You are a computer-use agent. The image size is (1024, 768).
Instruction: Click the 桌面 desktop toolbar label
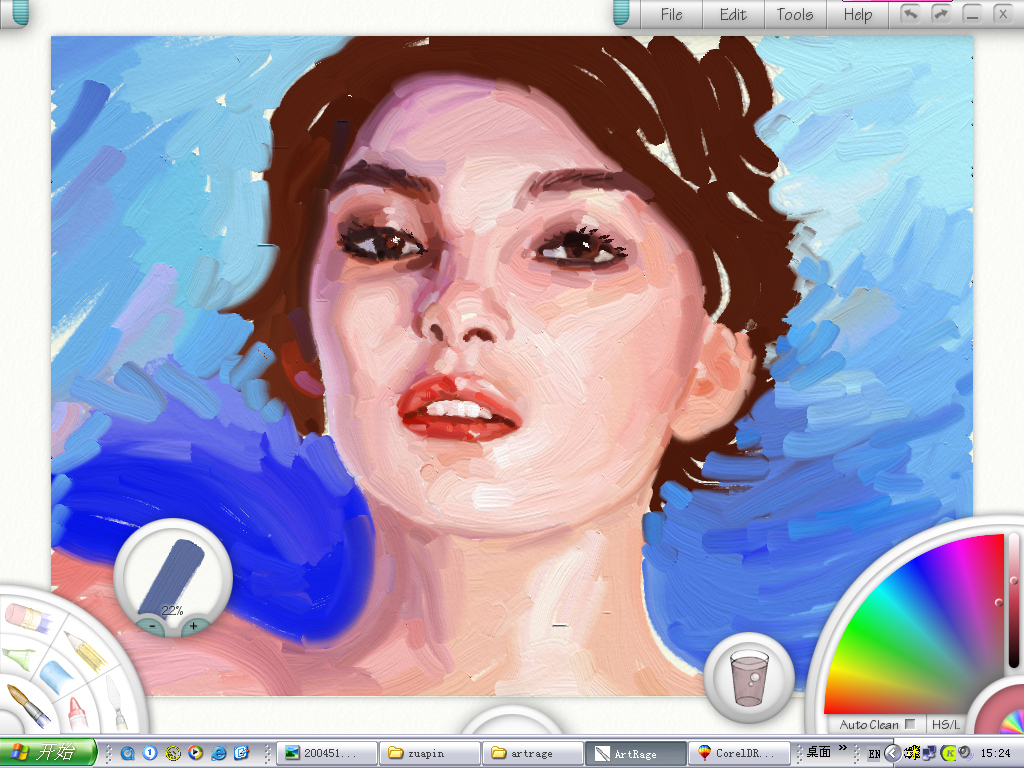coord(819,752)
